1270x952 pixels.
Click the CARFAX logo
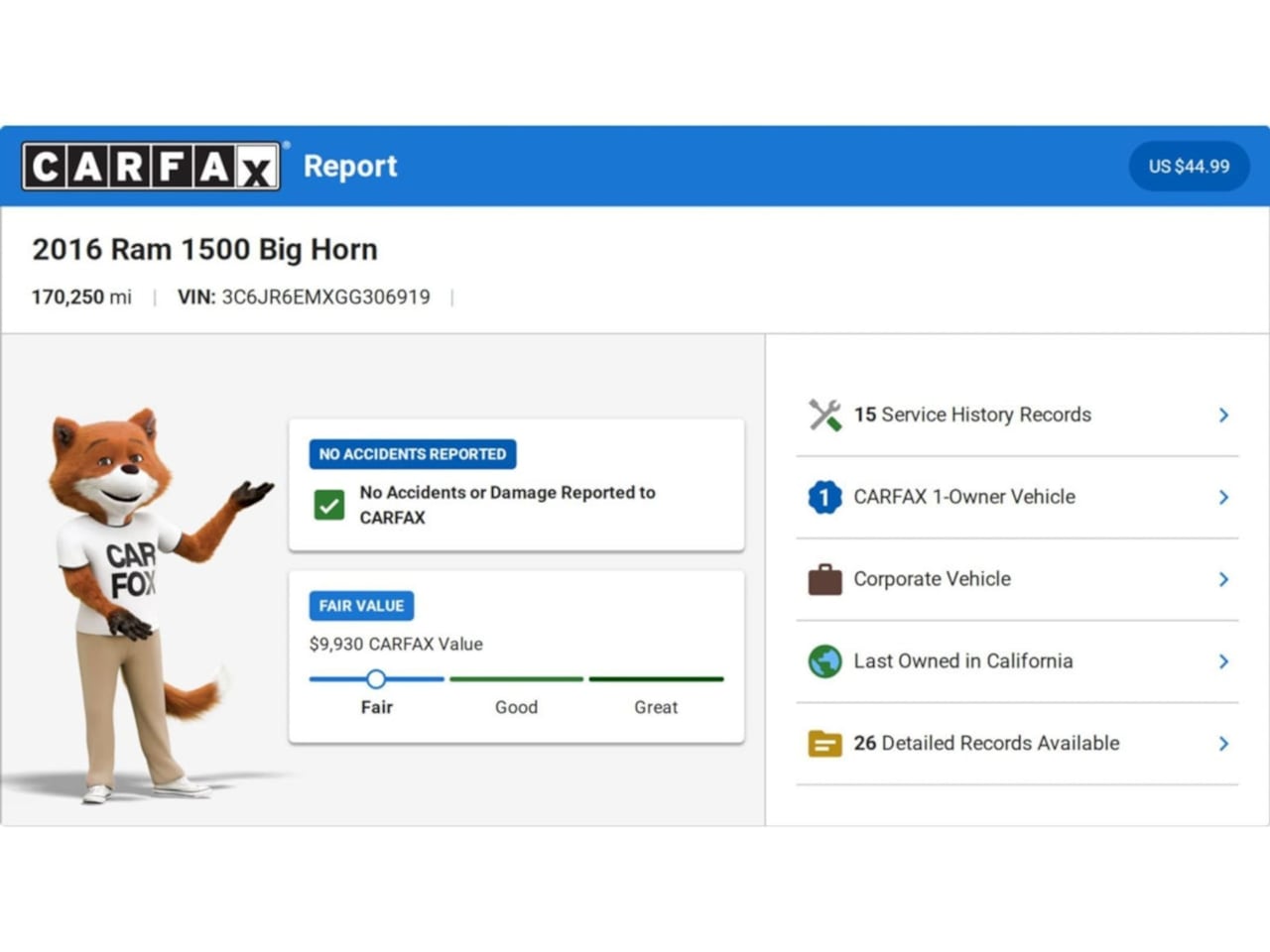(x=151, y=166)
